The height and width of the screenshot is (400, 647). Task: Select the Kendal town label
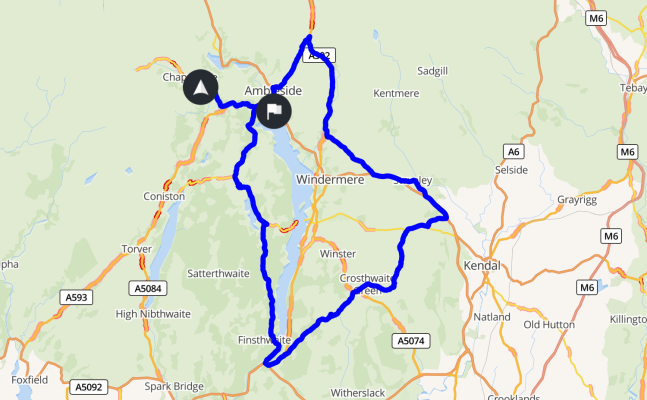coord(482,265)
